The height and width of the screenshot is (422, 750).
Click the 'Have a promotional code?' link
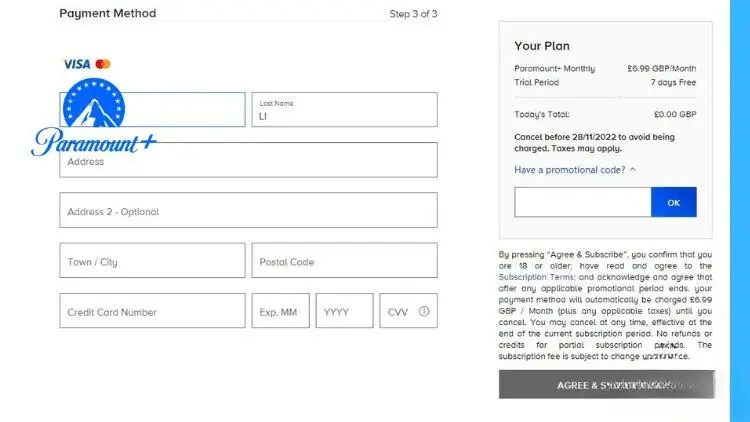click(x=570, y=170)
